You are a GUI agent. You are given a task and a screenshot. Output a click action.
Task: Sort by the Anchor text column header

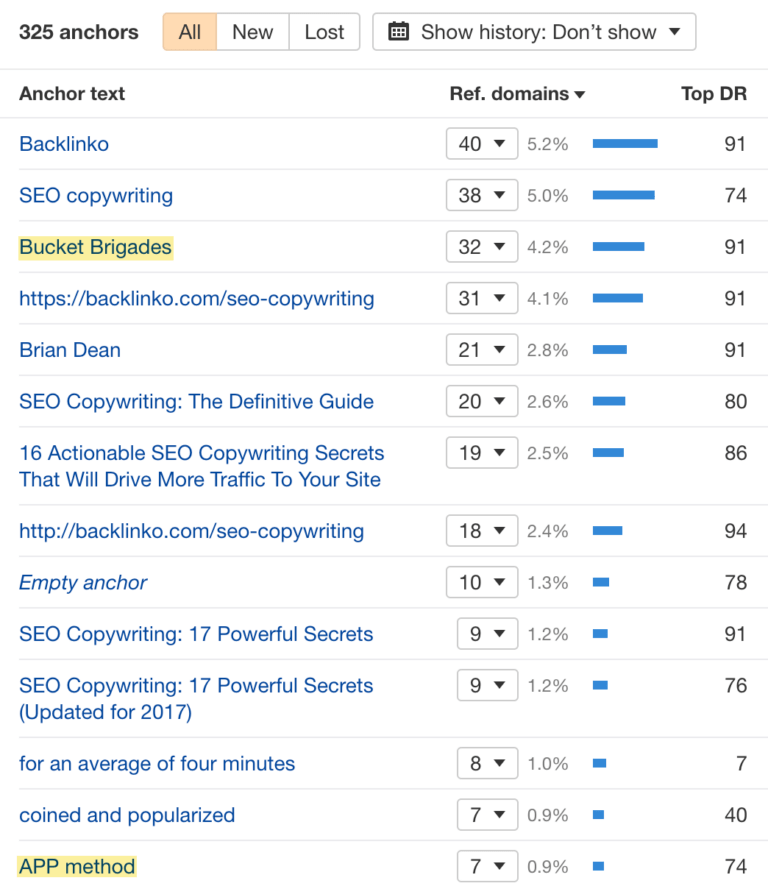[x=71, y=94]
